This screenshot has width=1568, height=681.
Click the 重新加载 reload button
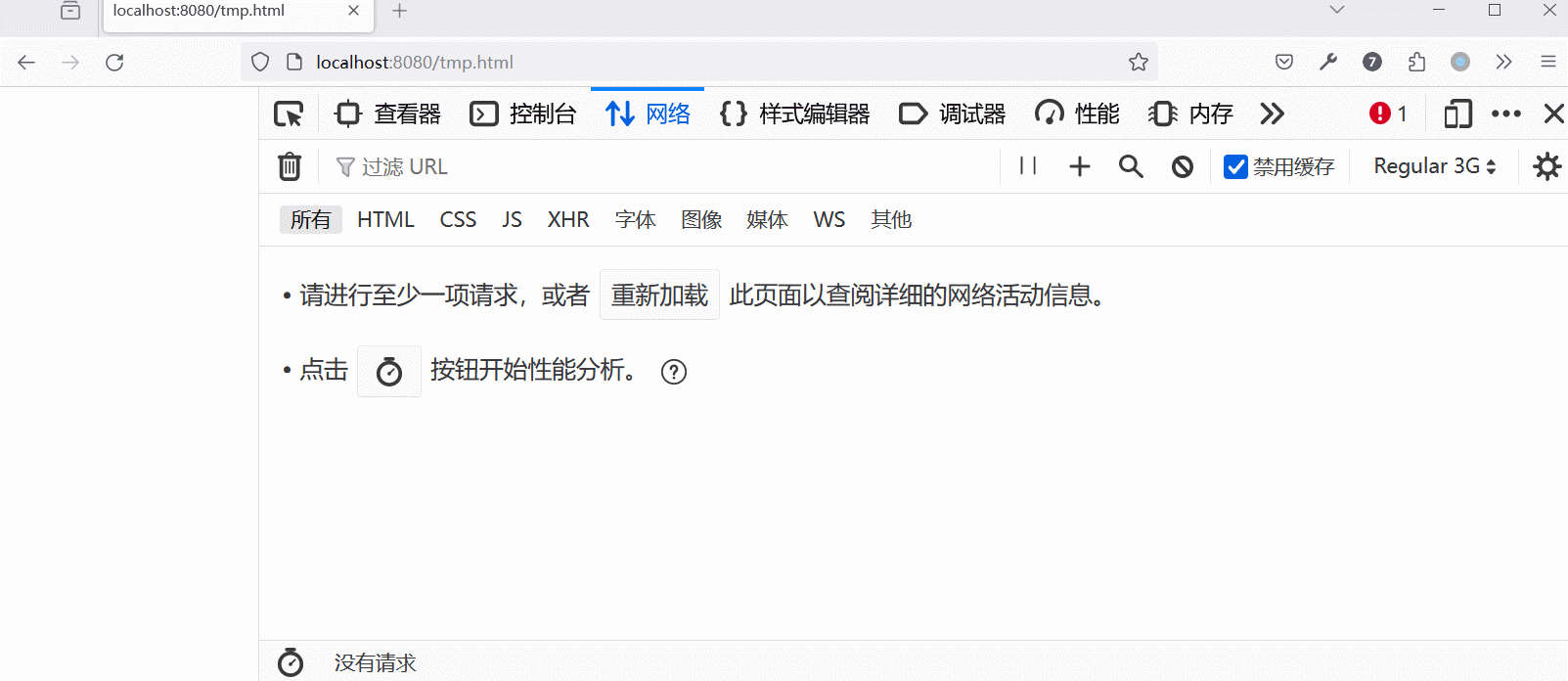click(x=659, y=295)
